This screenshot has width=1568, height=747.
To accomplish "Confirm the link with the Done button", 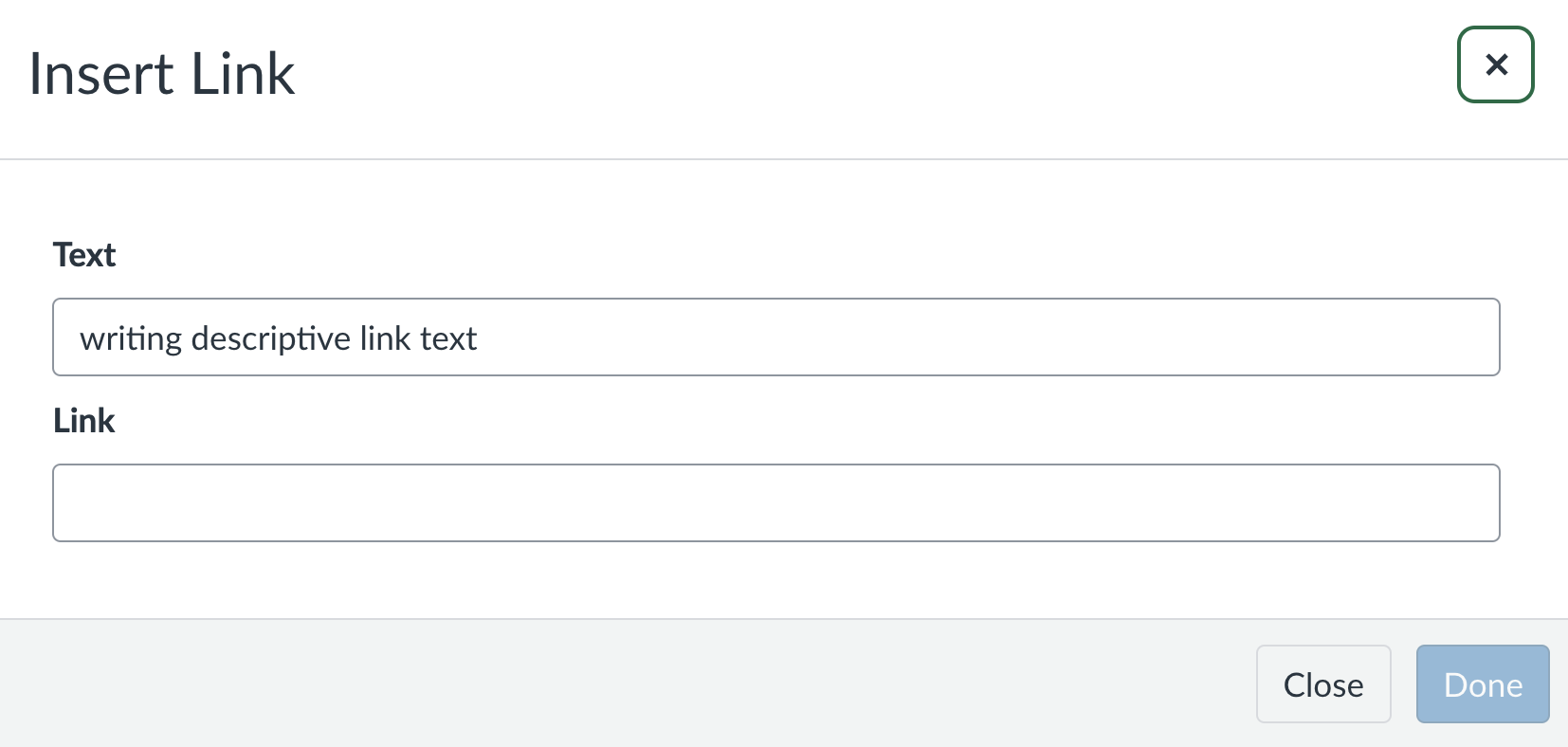I will (x=1482, y=684).
